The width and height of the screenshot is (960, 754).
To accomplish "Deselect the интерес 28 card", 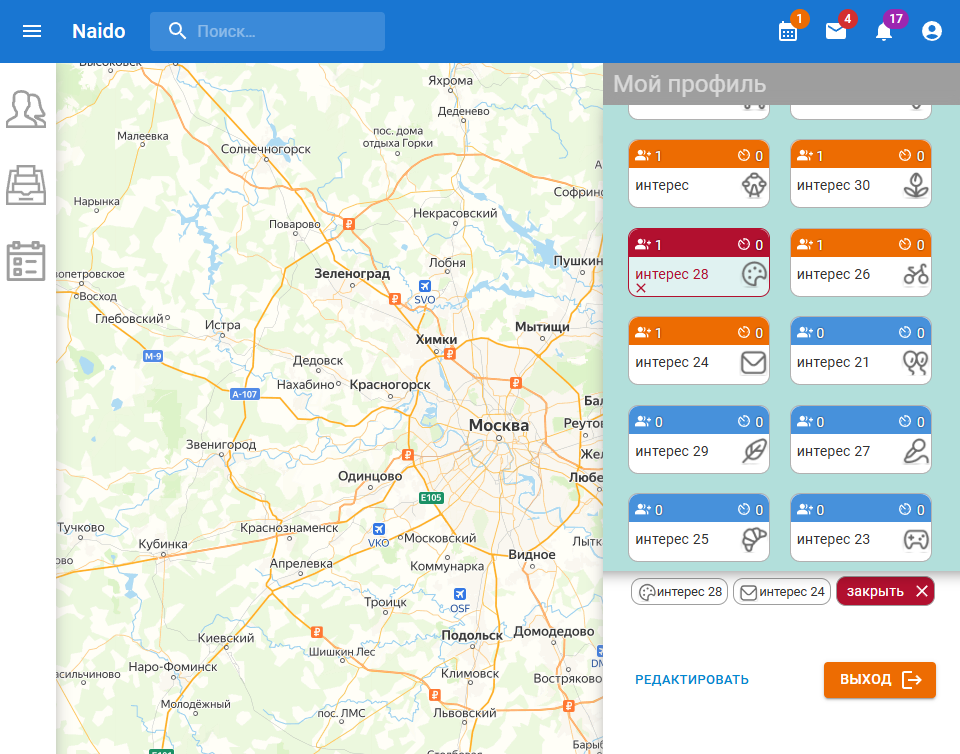I will coord(699,263).
